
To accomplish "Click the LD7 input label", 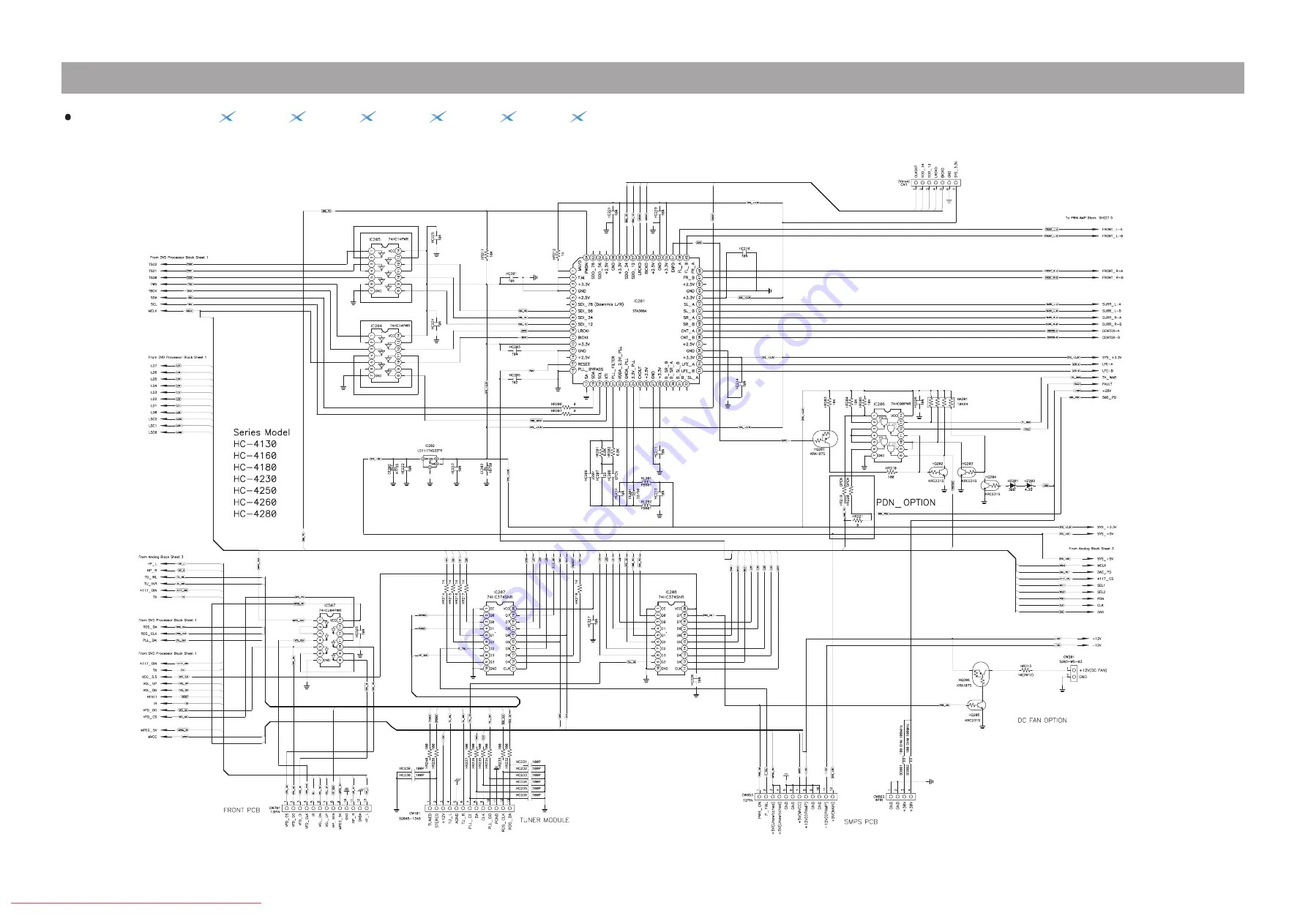I will [x=154, y=365].
